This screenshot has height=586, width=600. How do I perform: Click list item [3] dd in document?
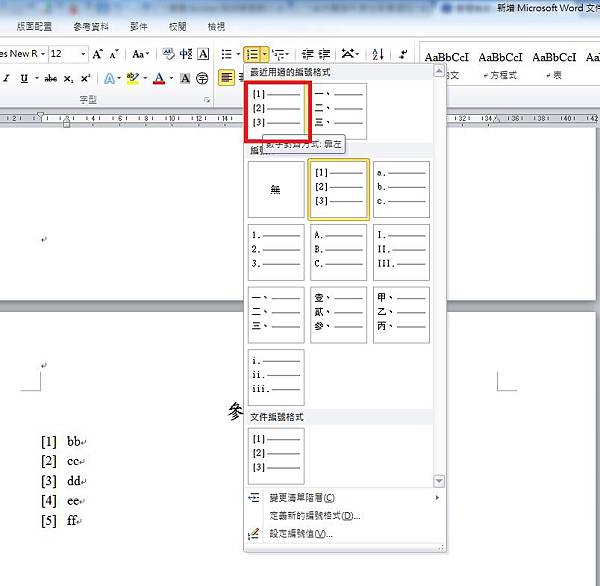pos(64,481)
